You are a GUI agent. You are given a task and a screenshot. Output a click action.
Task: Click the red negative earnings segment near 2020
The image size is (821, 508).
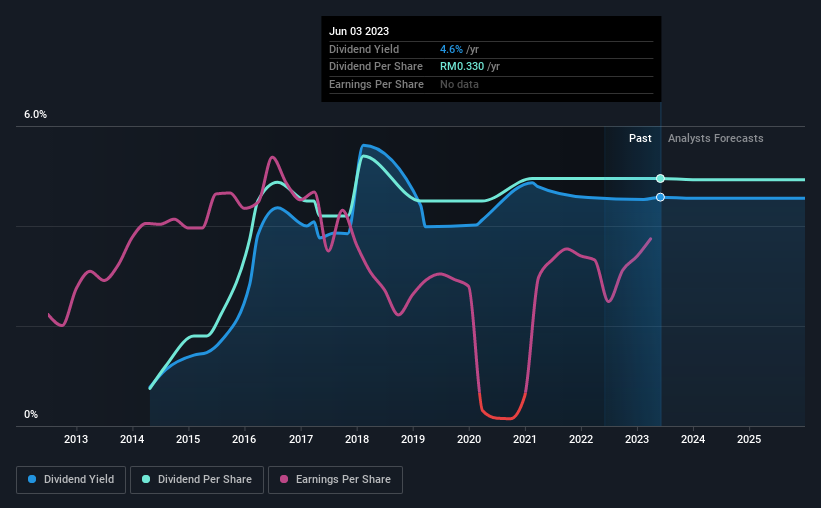503,418
